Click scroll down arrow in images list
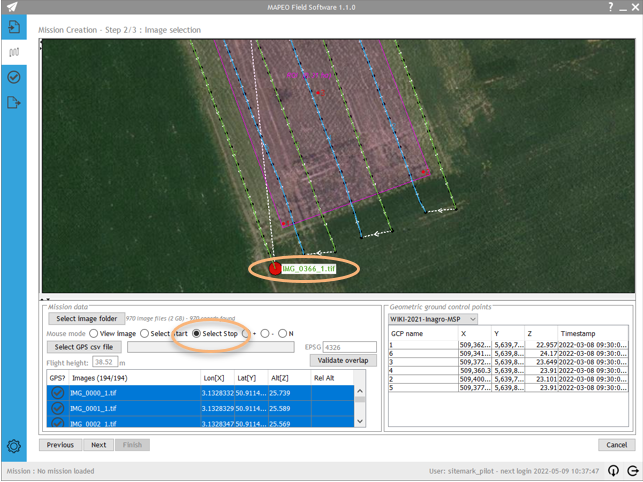Screen dimensions: 643x482 360,421
